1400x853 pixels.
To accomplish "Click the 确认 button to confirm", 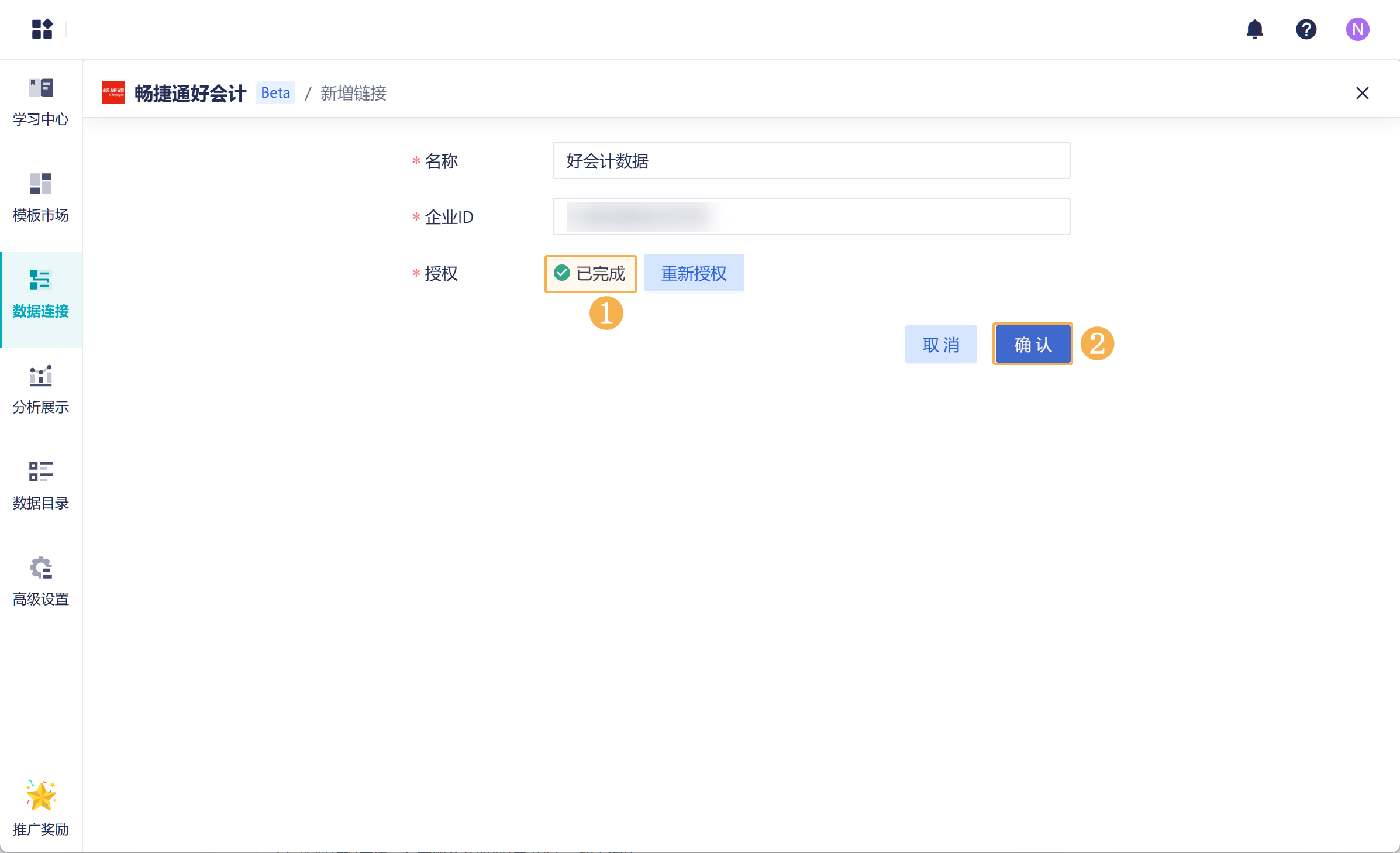I will click(x=1032, y=344).
